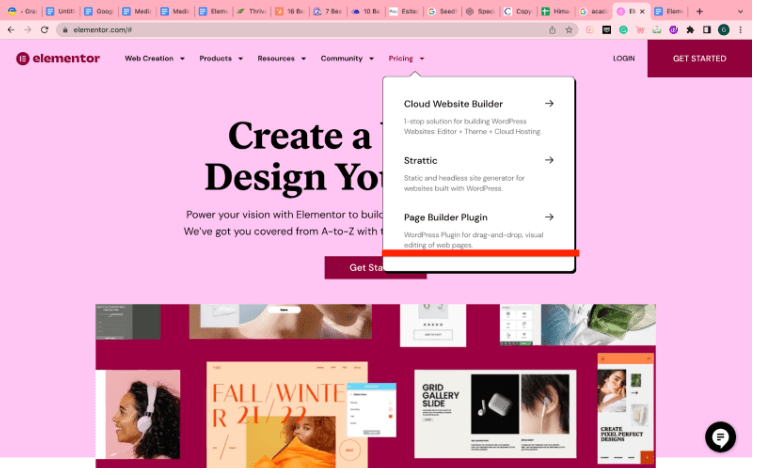Switch to the Untitled document tab
Screen dimensions: 757x475
[61, 11]
